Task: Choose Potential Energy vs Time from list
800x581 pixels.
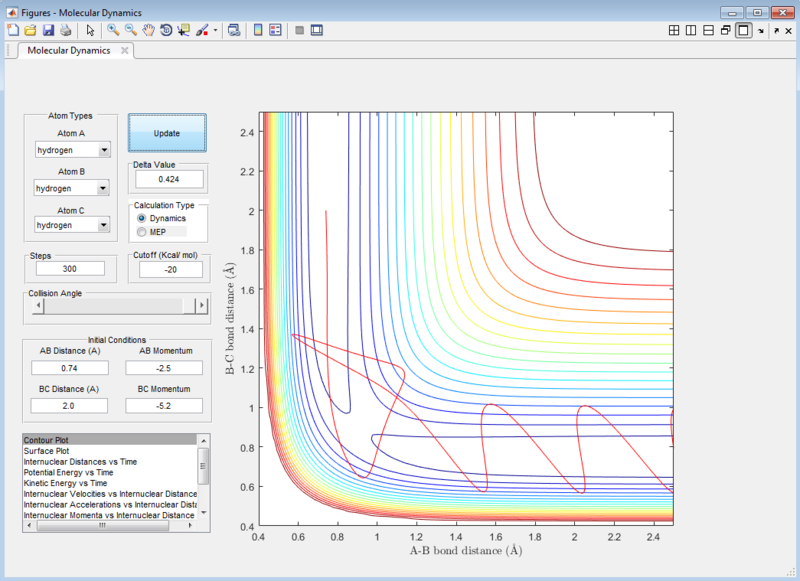Action: point(68,472)
